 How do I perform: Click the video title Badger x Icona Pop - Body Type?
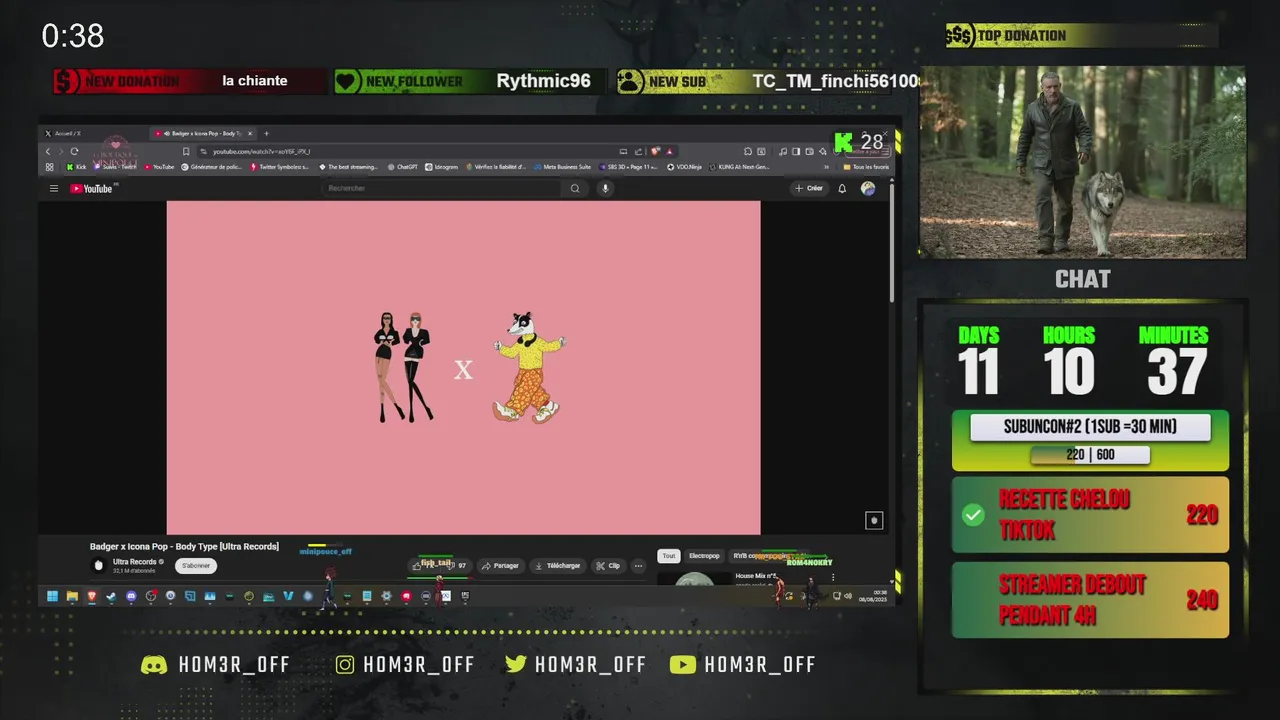[x=184, y=546]
